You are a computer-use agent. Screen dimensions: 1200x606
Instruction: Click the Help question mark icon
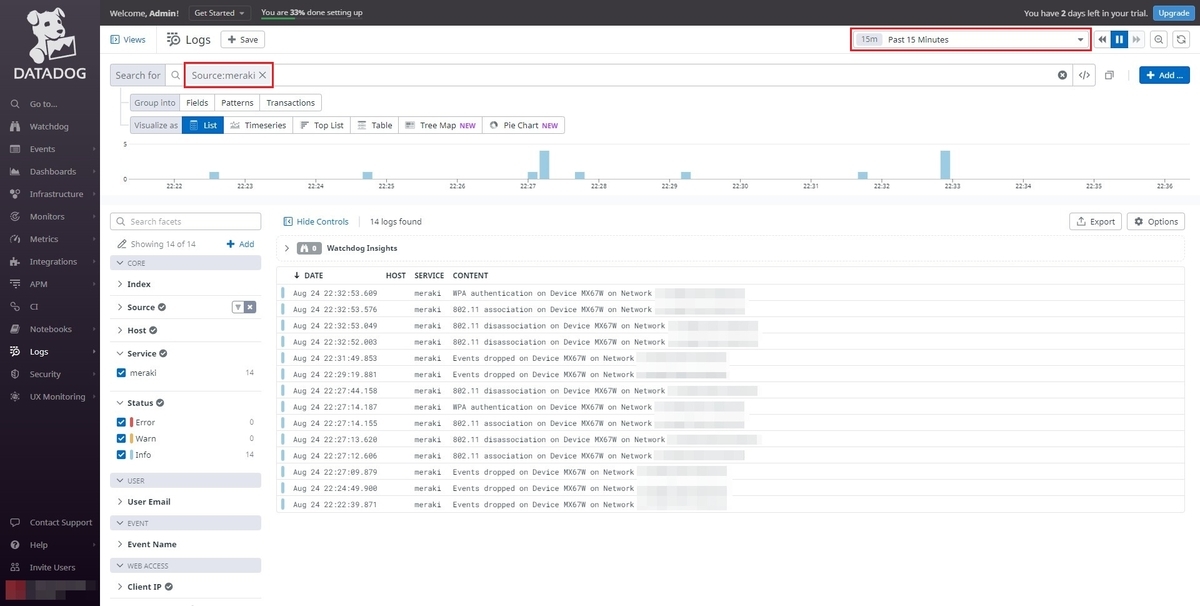click(15, 545)
